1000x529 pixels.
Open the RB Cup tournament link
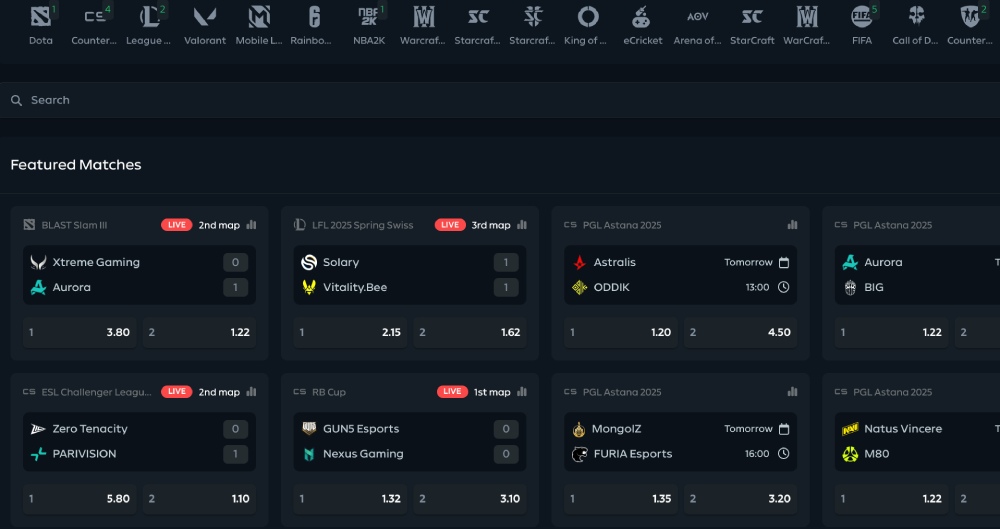point(328,392)
